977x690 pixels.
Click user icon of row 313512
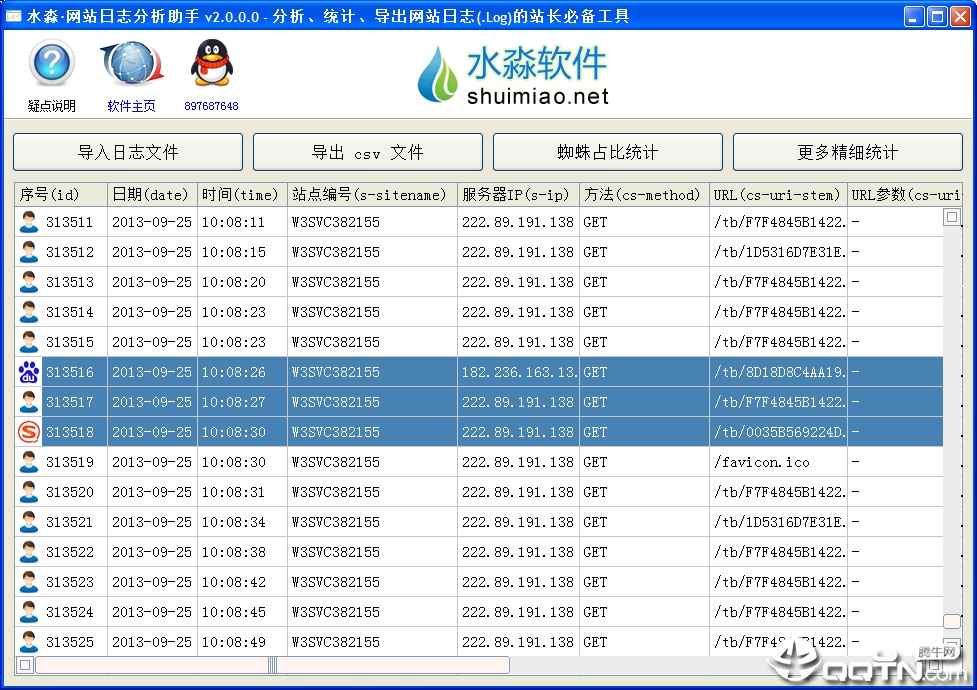tap(29, 252)
